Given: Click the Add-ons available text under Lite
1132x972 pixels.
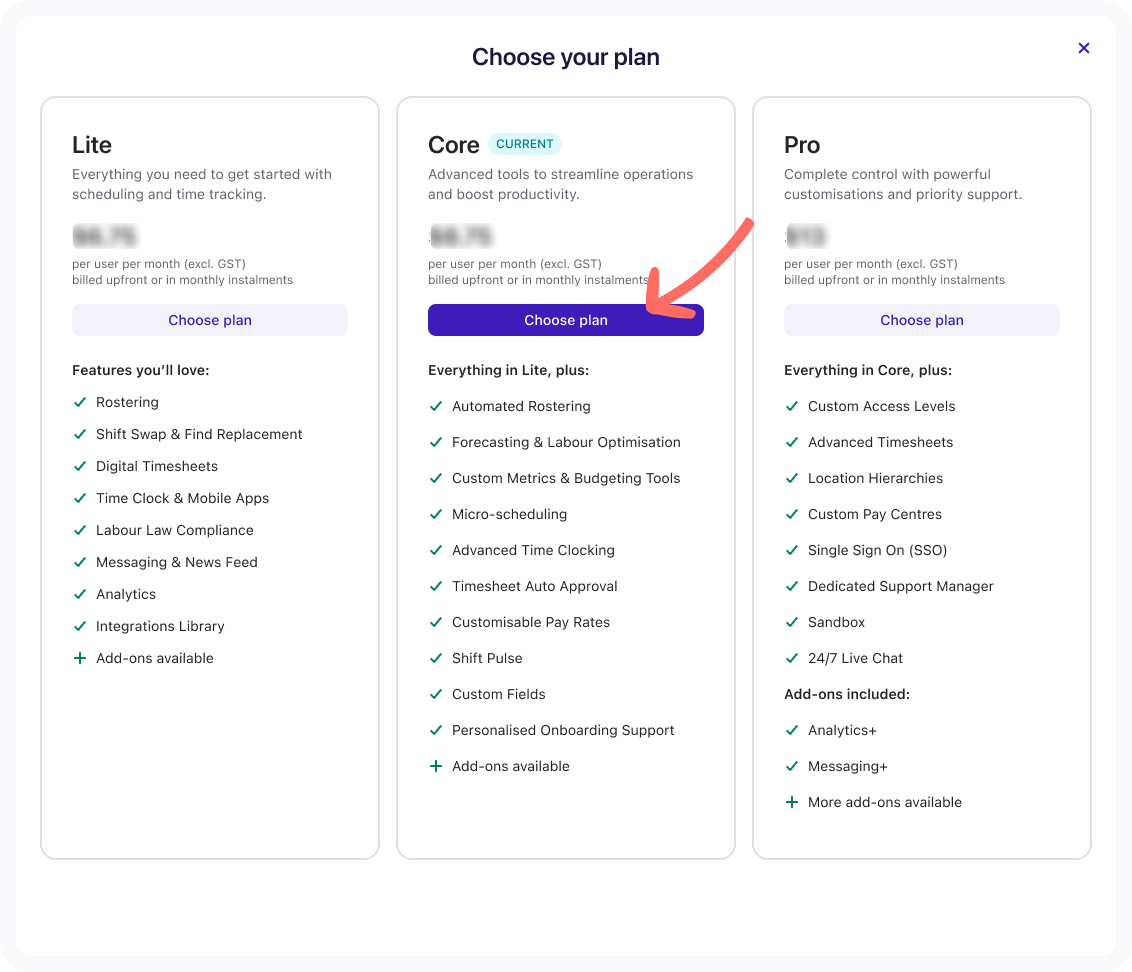Looking at the screenshot, I should (x=155, y=658).
